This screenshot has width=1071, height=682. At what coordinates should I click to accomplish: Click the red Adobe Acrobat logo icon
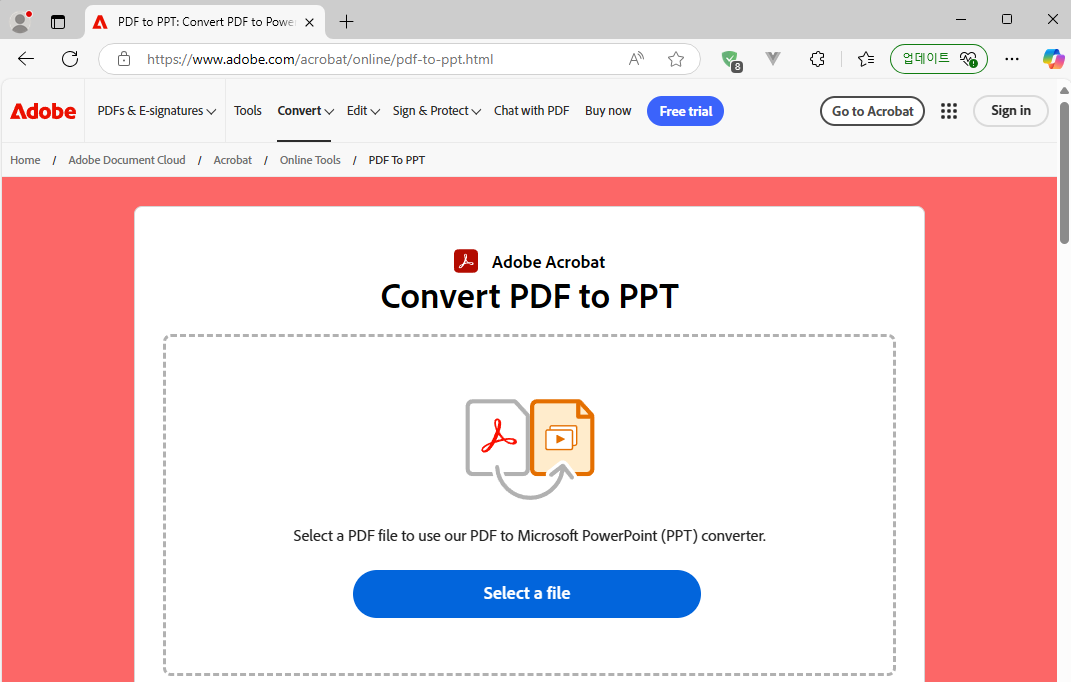click(x=466, y=261)
